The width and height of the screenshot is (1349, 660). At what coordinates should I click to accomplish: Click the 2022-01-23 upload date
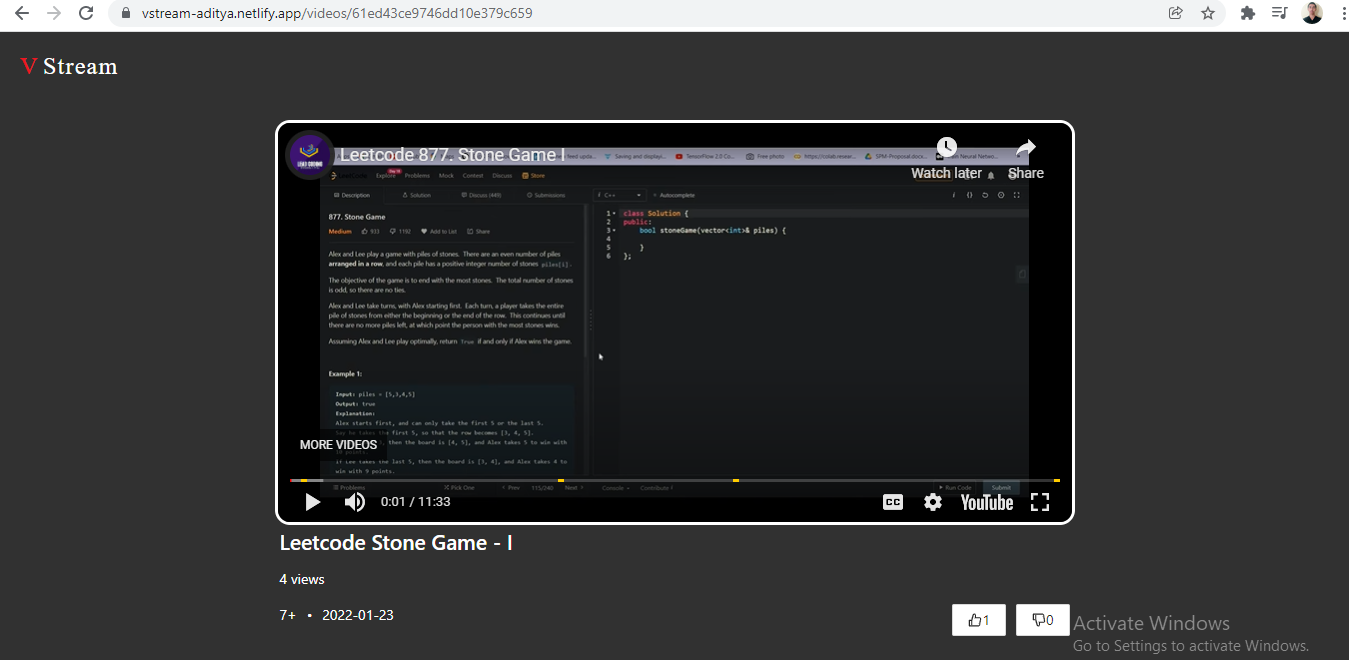[x=358, y=615]
